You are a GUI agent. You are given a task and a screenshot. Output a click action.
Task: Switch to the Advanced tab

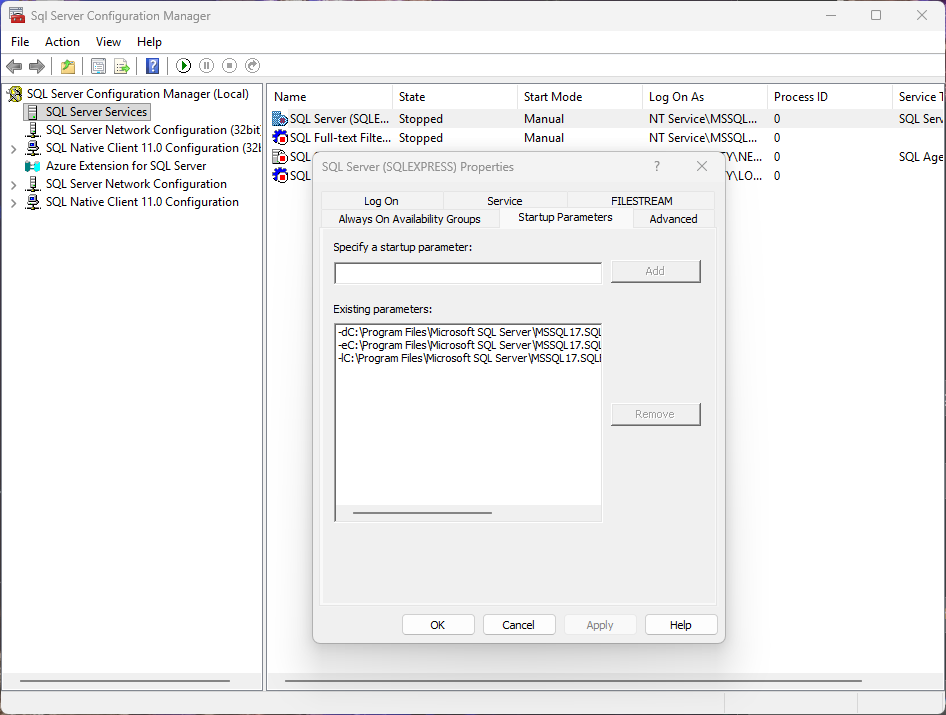pos(673,219)
